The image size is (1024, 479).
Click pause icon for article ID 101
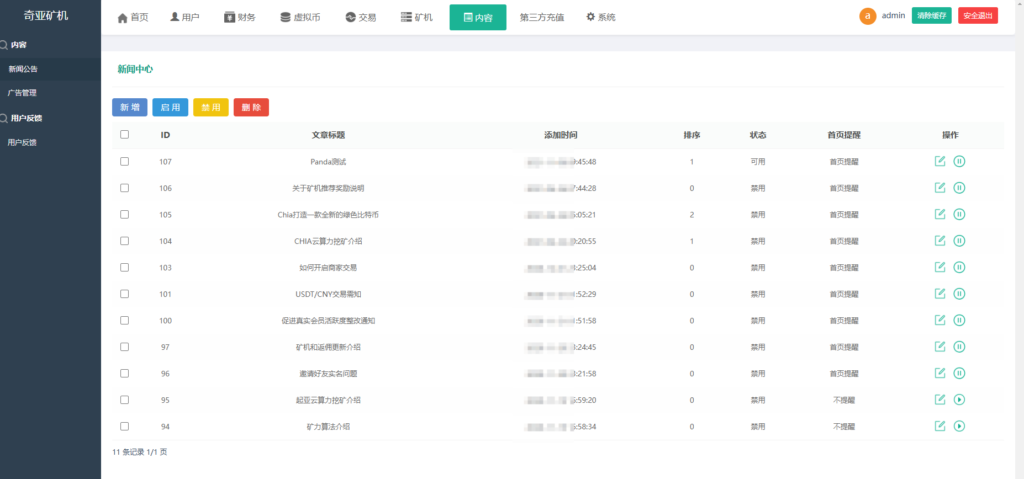[x=959, y=293]
